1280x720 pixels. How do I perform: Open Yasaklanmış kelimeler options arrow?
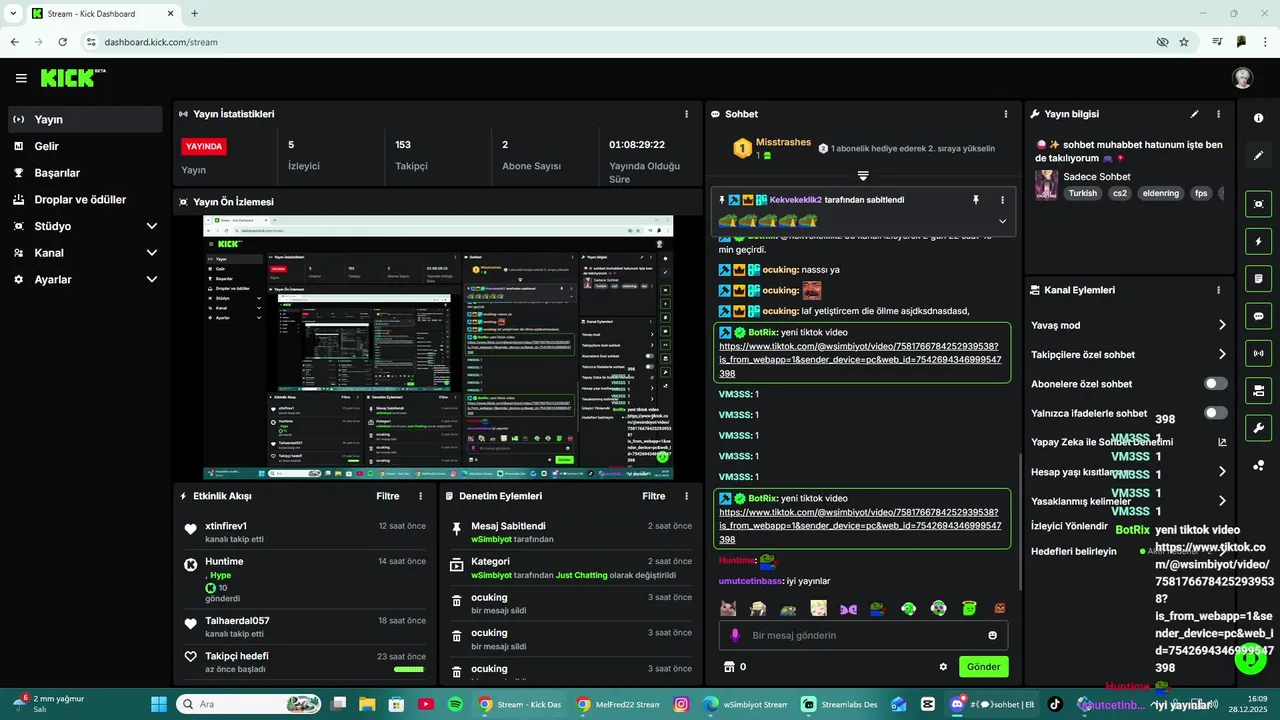coord(1222,501)
